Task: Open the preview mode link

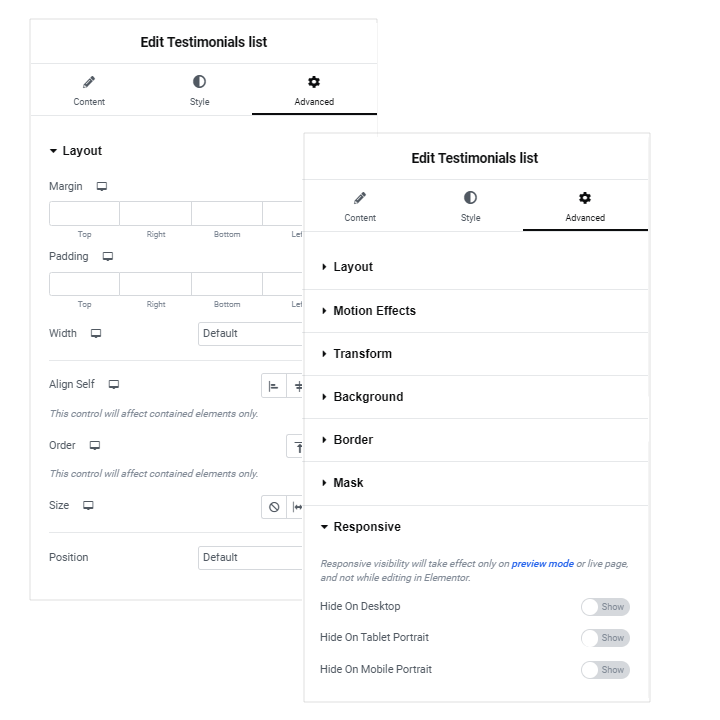Action: (x=542, y=563)
